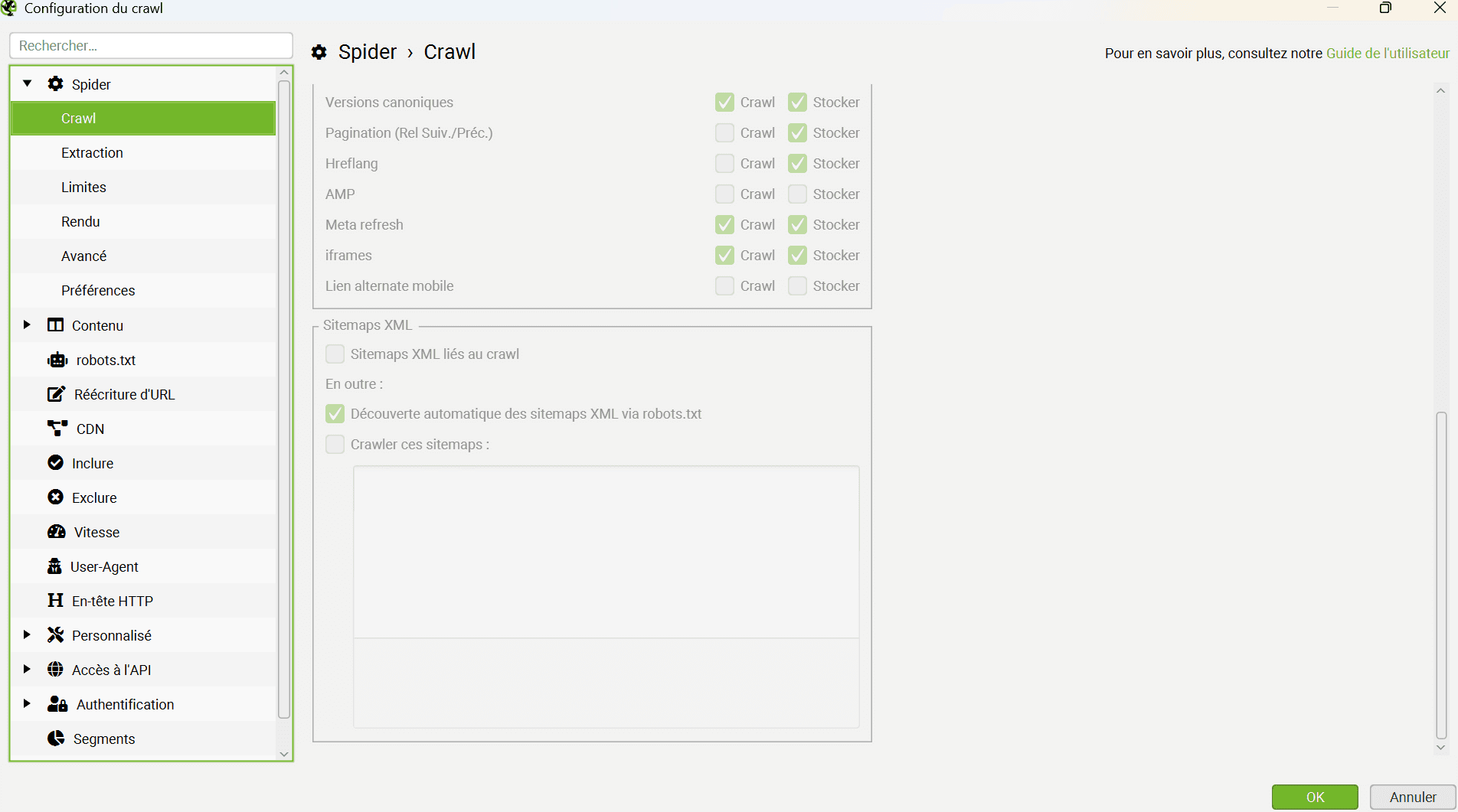
Task: Click the Exclure cross icon
Action: tap(55, 497)
